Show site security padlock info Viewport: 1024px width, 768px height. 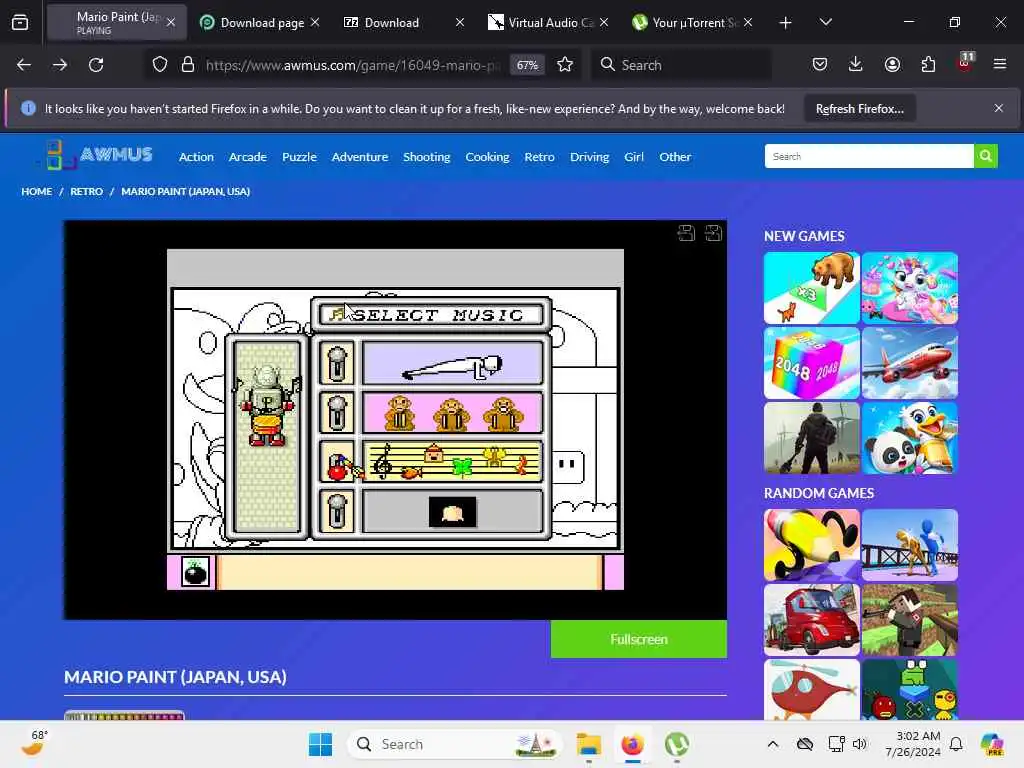[x=188, y=65]
